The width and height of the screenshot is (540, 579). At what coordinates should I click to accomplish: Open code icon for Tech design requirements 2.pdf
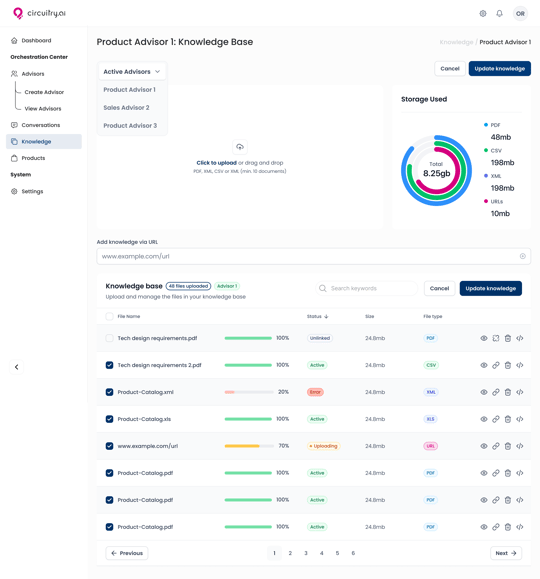coord(520,365)
